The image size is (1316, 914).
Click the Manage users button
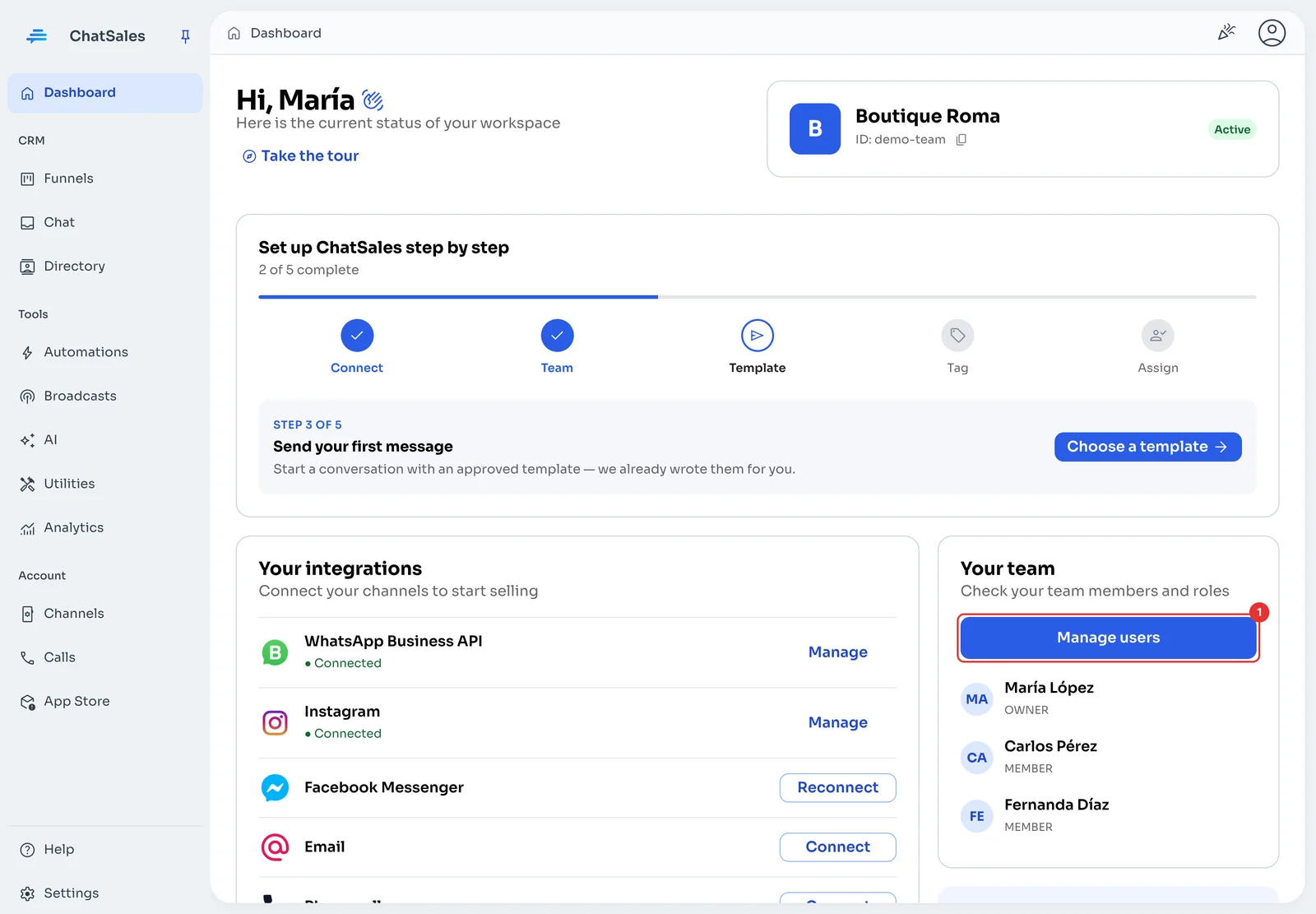1108,638
